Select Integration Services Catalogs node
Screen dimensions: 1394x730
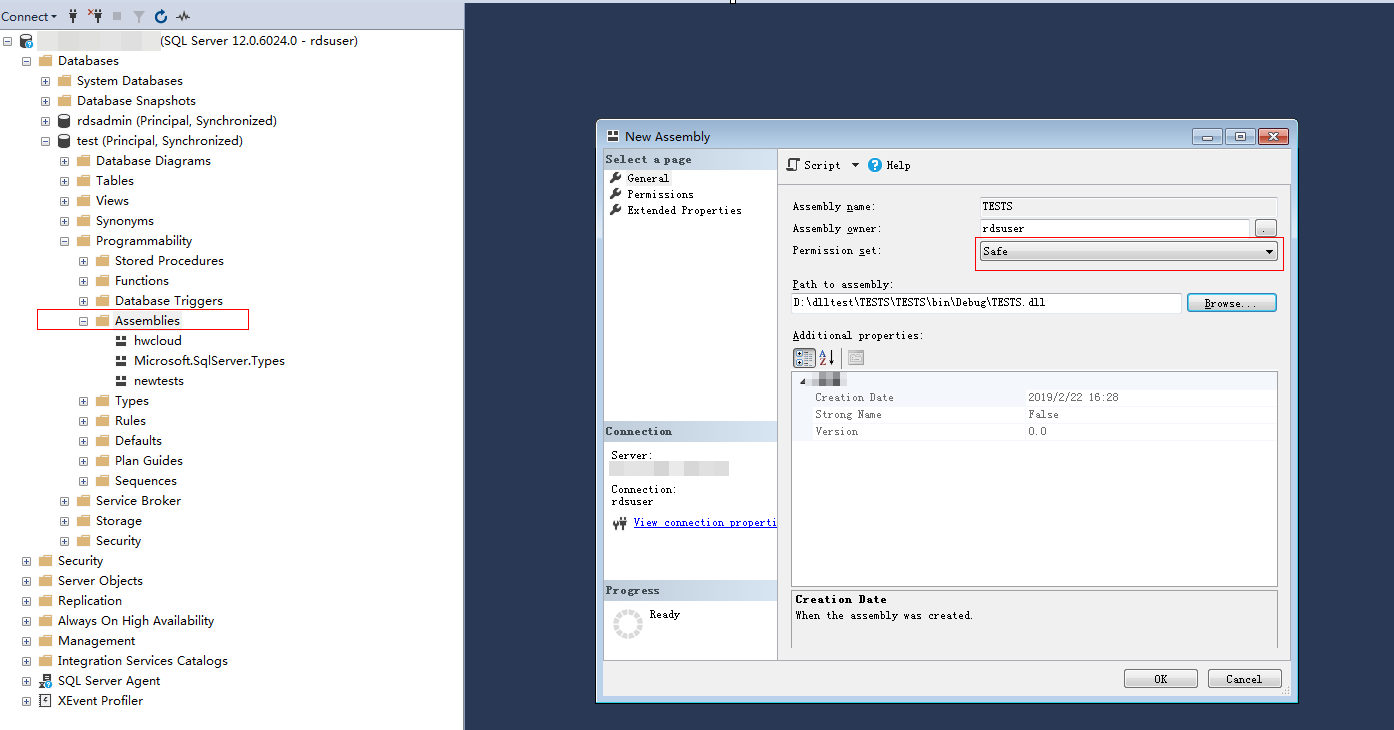143,661
